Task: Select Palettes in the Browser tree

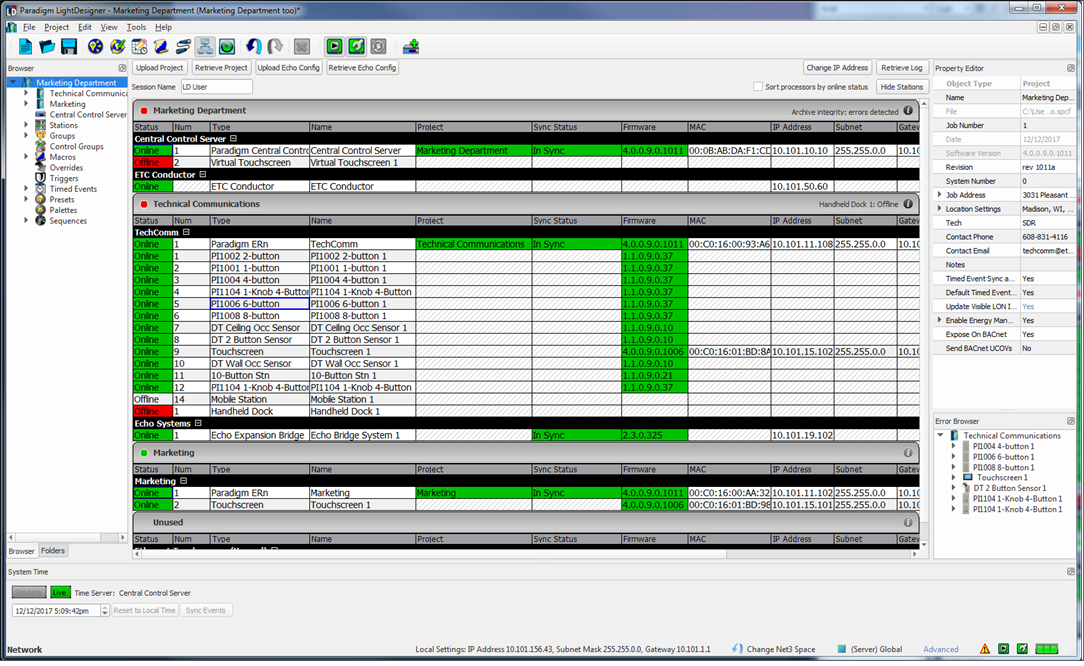Action: pos(63,210)
